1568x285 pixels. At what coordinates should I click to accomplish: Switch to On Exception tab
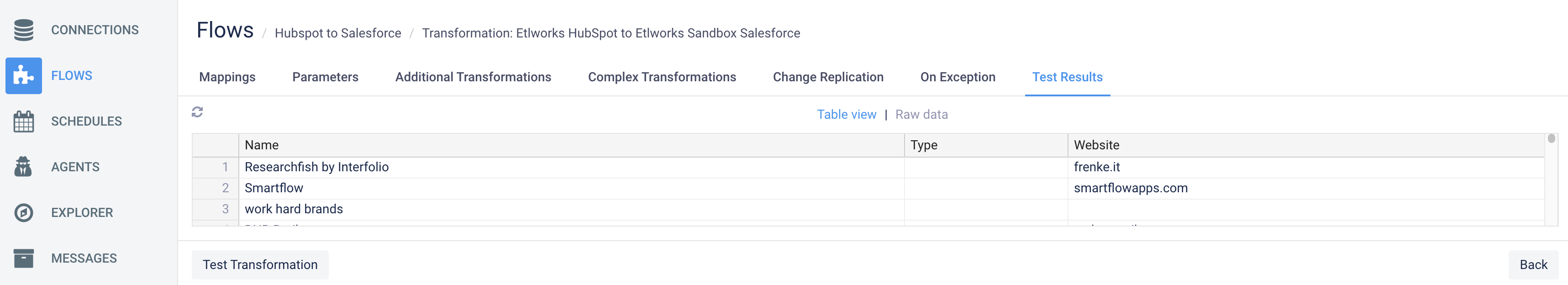pyautogui.click(x=958, y=77)
